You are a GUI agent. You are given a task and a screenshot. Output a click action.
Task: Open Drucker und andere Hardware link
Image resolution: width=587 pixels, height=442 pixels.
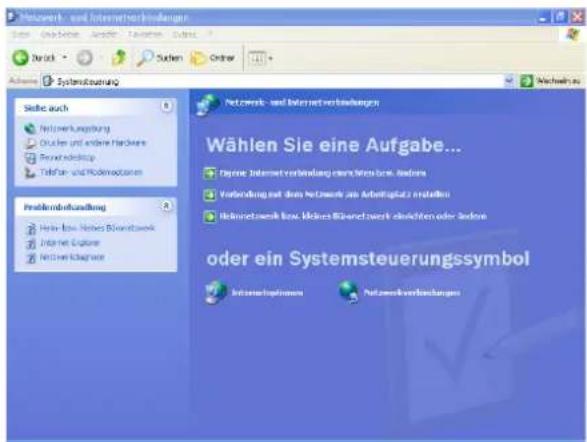click(x=93, y=143)
